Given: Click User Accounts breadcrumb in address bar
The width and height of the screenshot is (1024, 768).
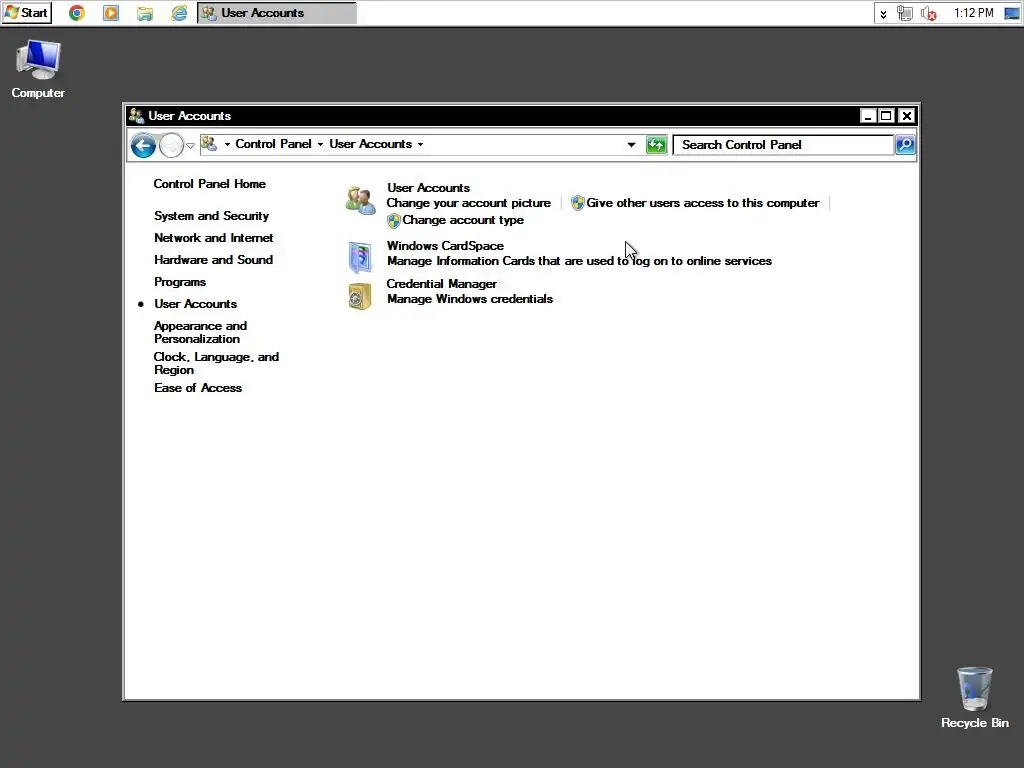Looking at the screenshot, I should point(370,144).
